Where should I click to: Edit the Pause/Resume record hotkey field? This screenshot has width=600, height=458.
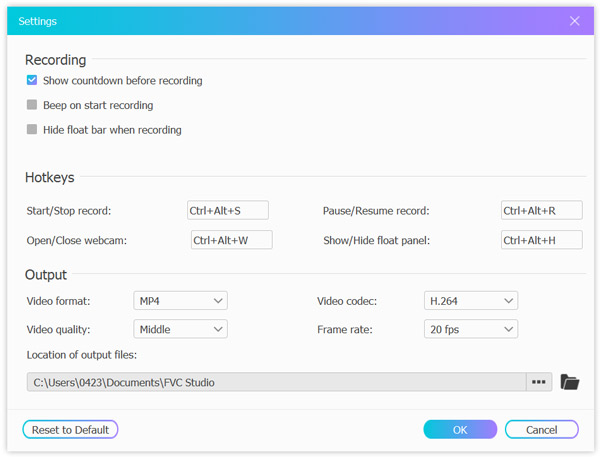(x=542, y=210)
